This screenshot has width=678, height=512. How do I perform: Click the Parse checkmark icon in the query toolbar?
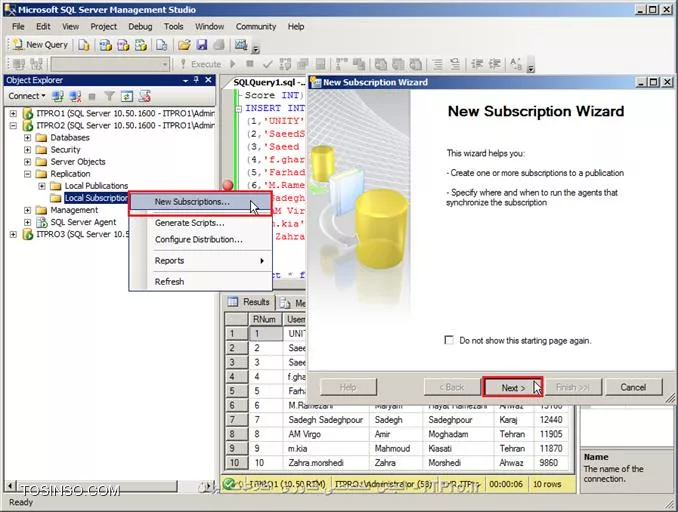pyautogui.click(x=268, y=64)
